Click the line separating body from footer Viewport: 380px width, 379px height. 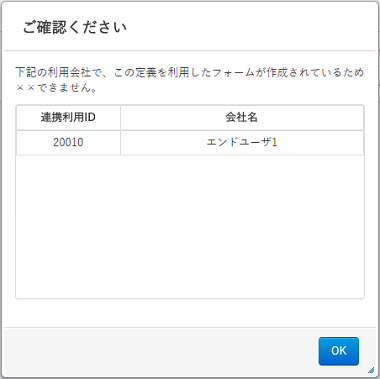tap(190, 327)
